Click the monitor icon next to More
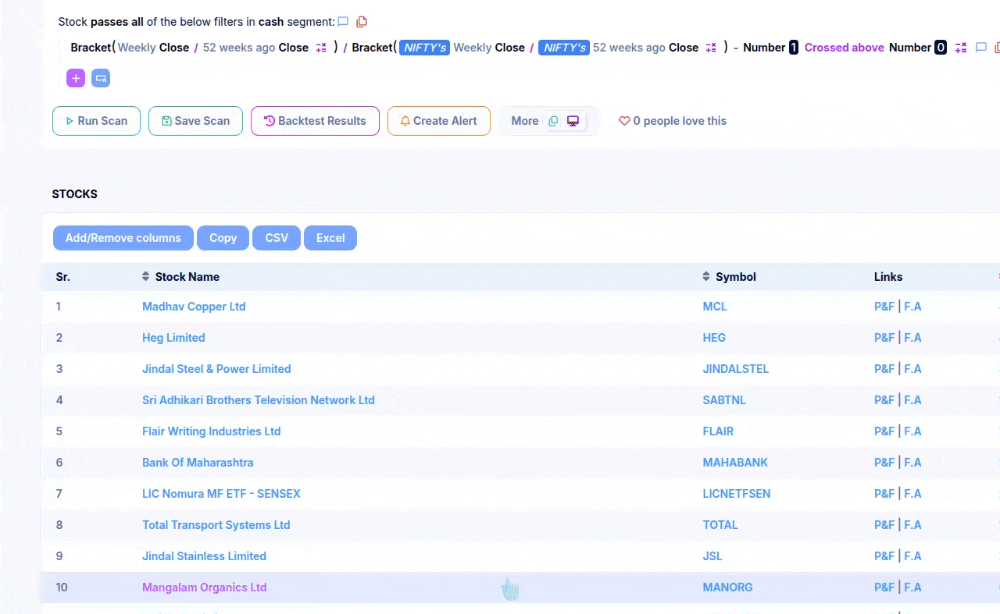This screenshot has width=1000, height=614. click(573, 121)
